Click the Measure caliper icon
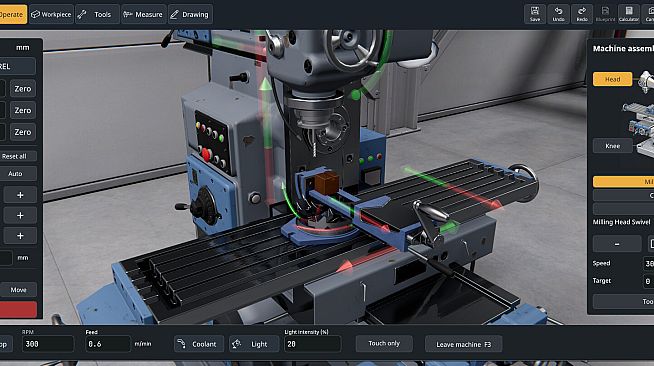This screenshot has width=654, height=366. coord(127,15)
